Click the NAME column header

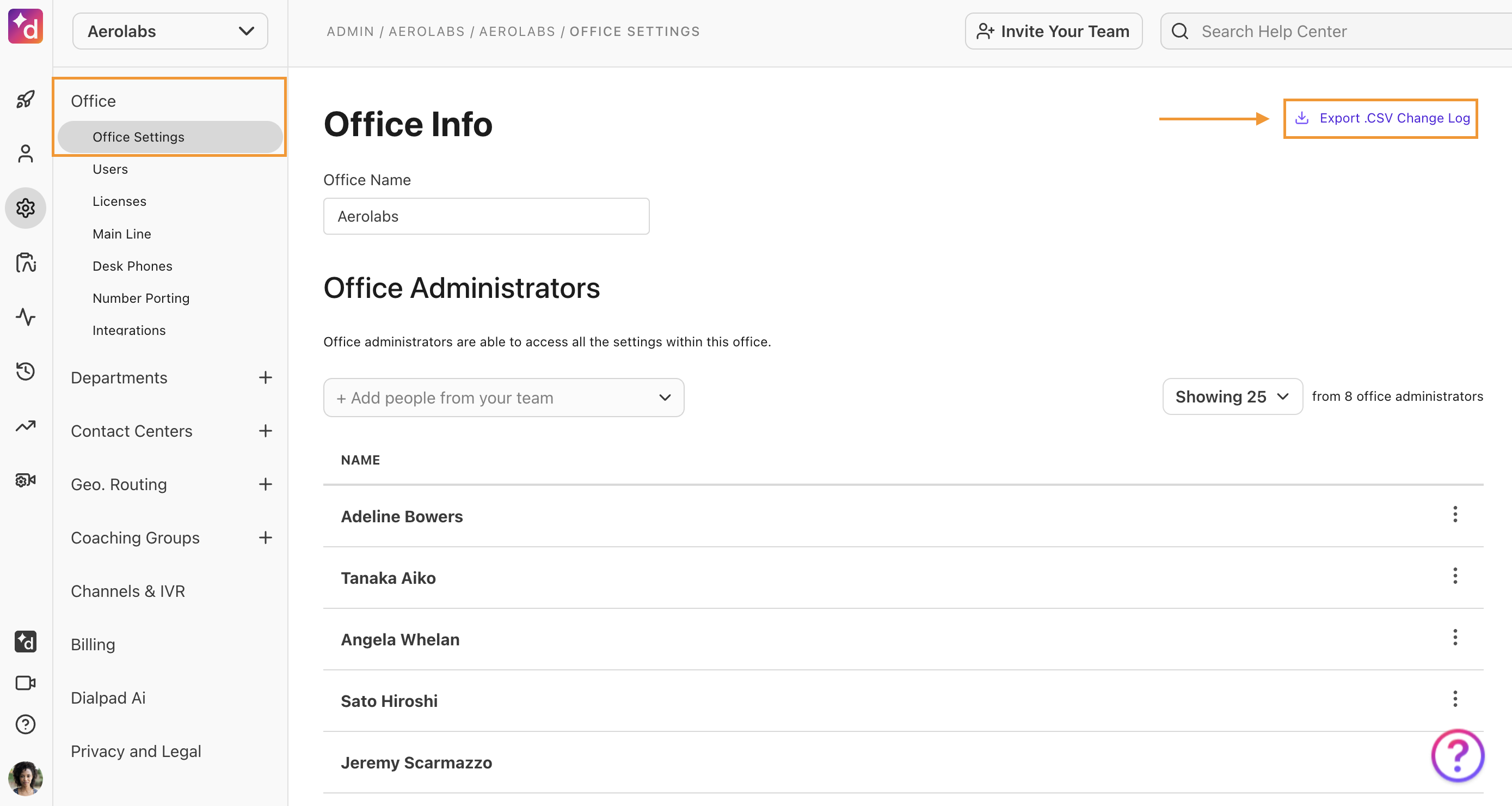pos(360,460)
